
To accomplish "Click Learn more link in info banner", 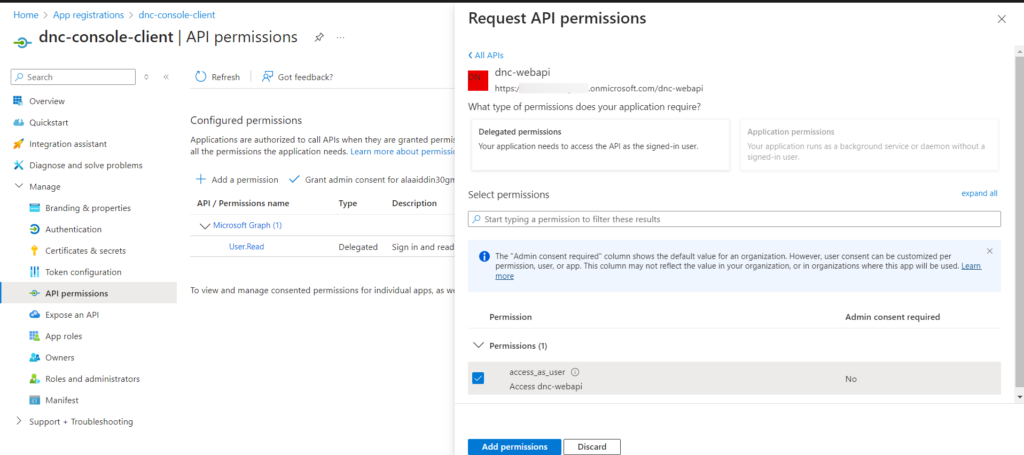I will (x=971, y=266).
